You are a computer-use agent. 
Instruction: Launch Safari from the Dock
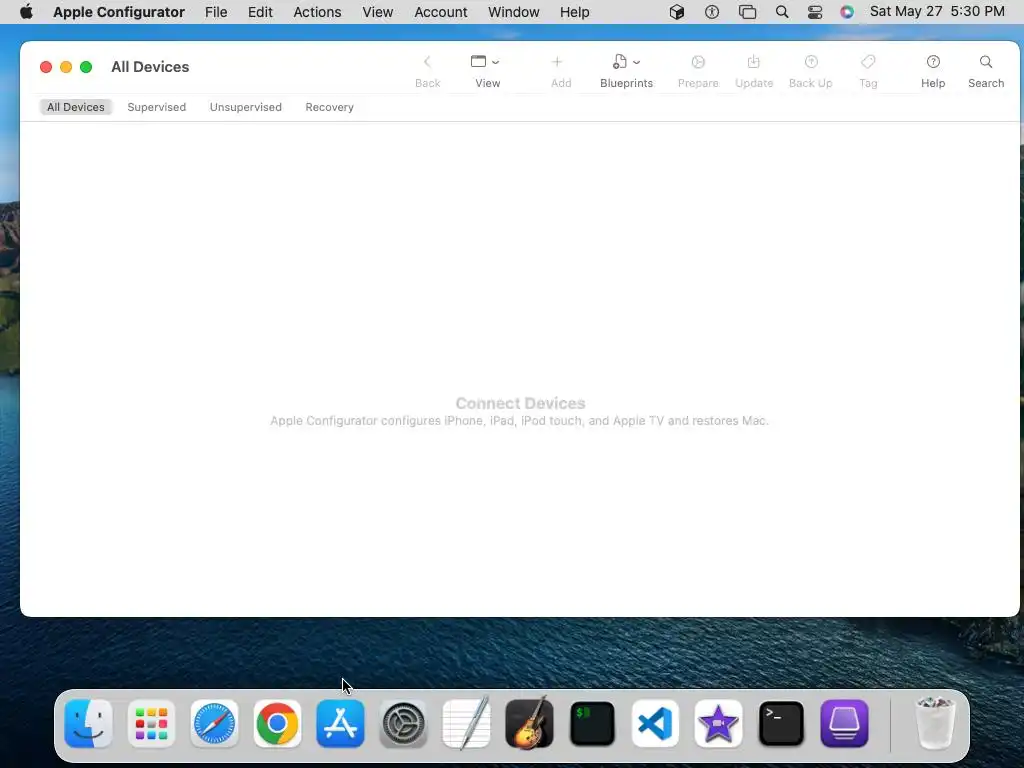pos(214,724)
